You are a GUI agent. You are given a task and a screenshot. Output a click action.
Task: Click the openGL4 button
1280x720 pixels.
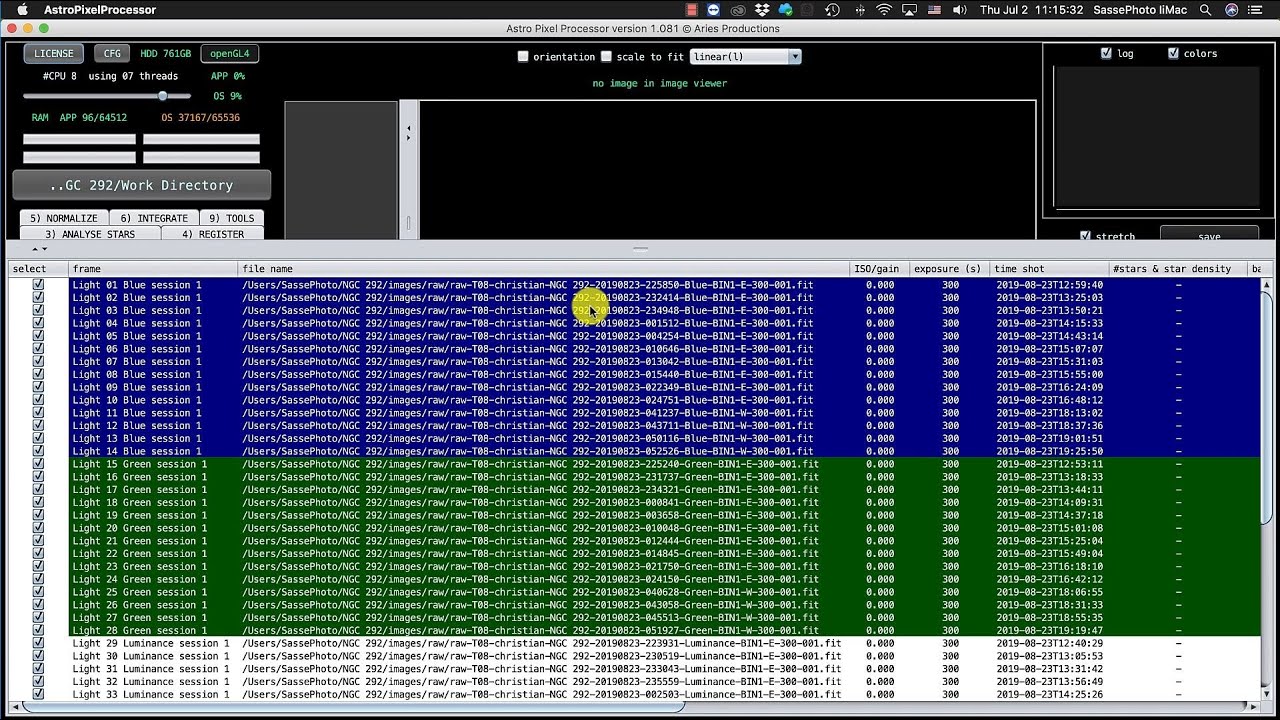[x=230, y=54]
